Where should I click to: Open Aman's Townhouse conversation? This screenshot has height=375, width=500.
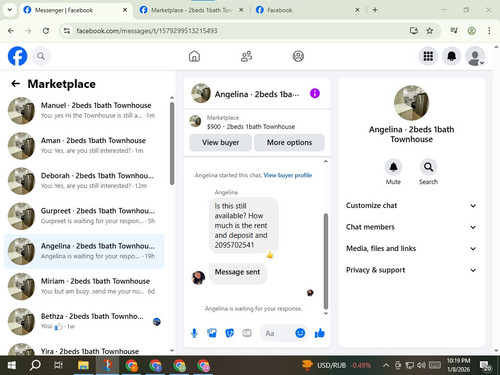point(84,146)
